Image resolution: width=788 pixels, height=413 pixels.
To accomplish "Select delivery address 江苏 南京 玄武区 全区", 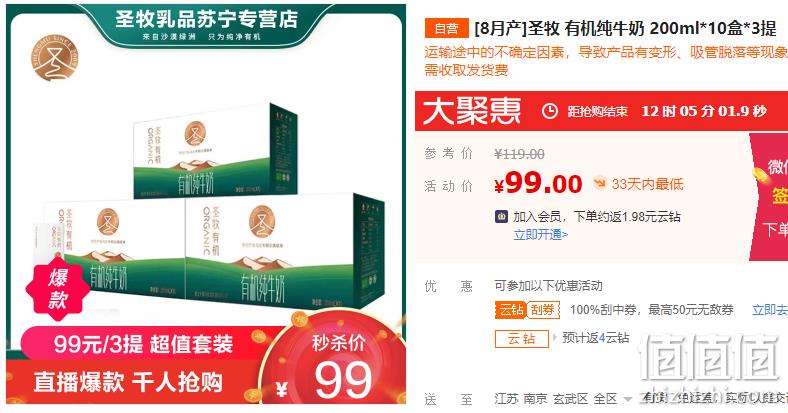I will click(555, 399).
